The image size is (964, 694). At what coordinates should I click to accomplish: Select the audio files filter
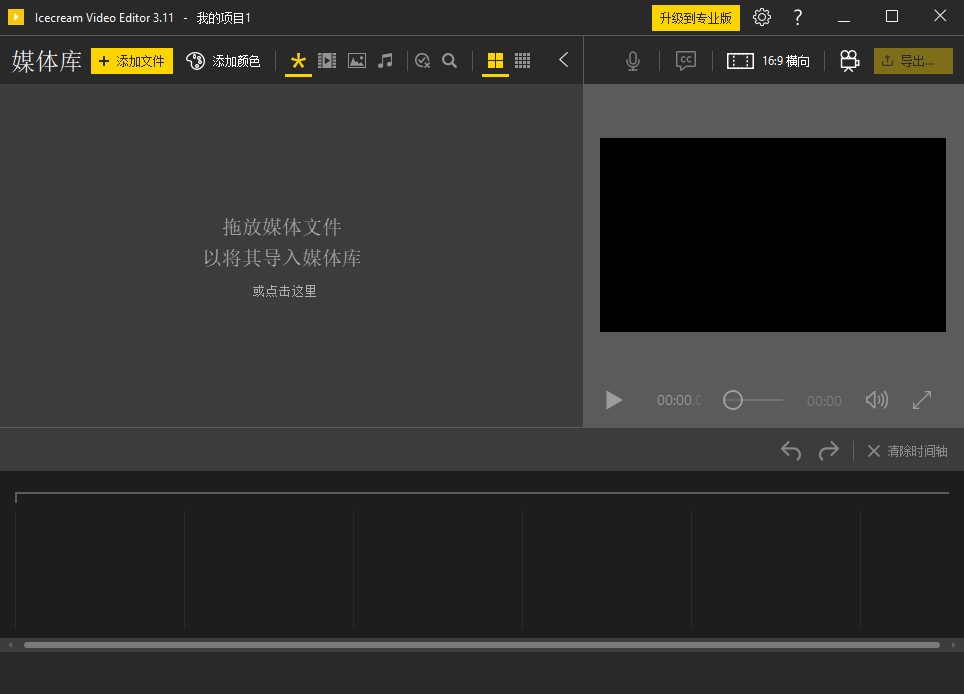point(385,60)
